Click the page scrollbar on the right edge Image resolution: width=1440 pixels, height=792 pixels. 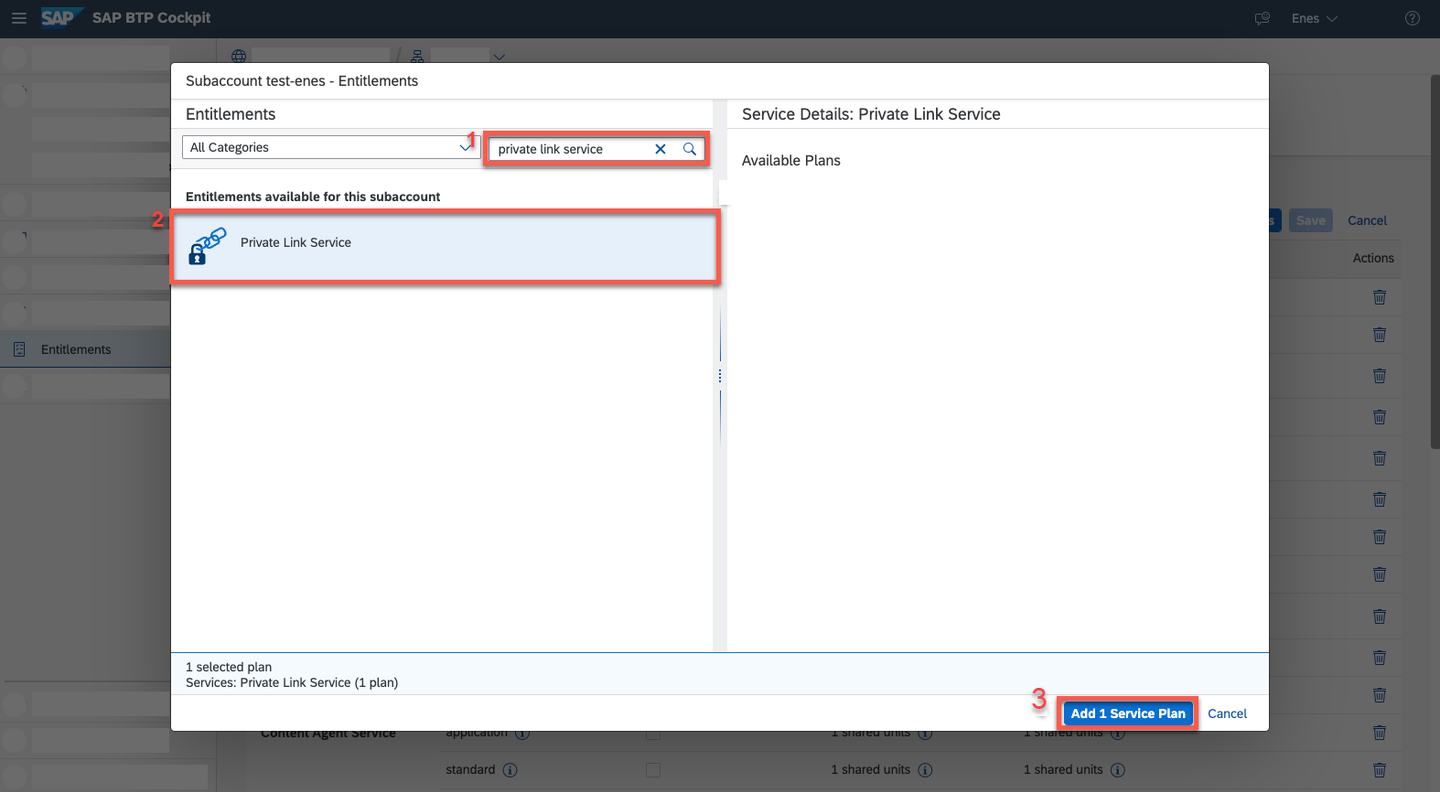click(x=1434, y=260)
